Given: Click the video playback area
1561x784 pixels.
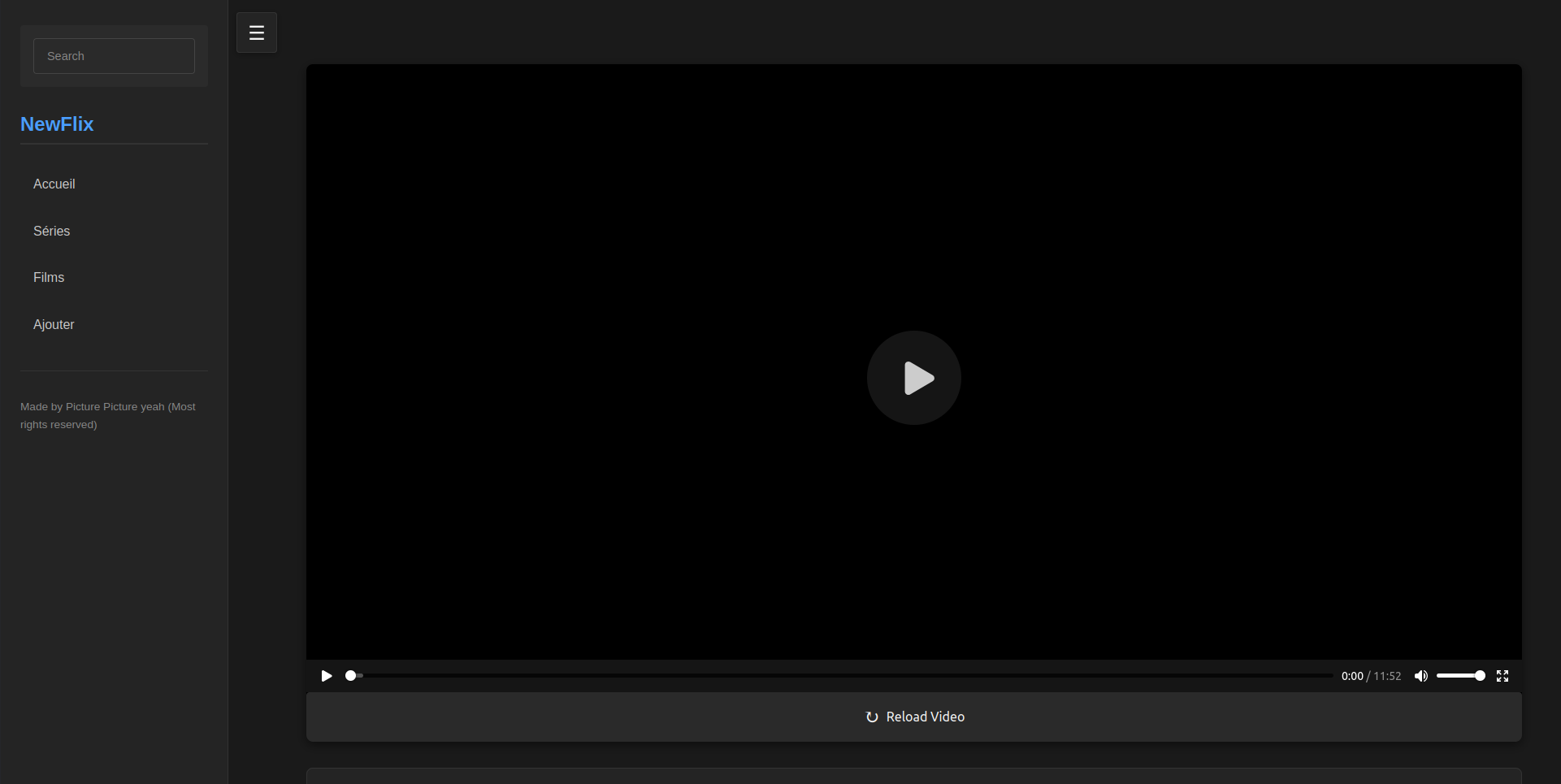Looking at the screenshot, I should tap(913, 244).
